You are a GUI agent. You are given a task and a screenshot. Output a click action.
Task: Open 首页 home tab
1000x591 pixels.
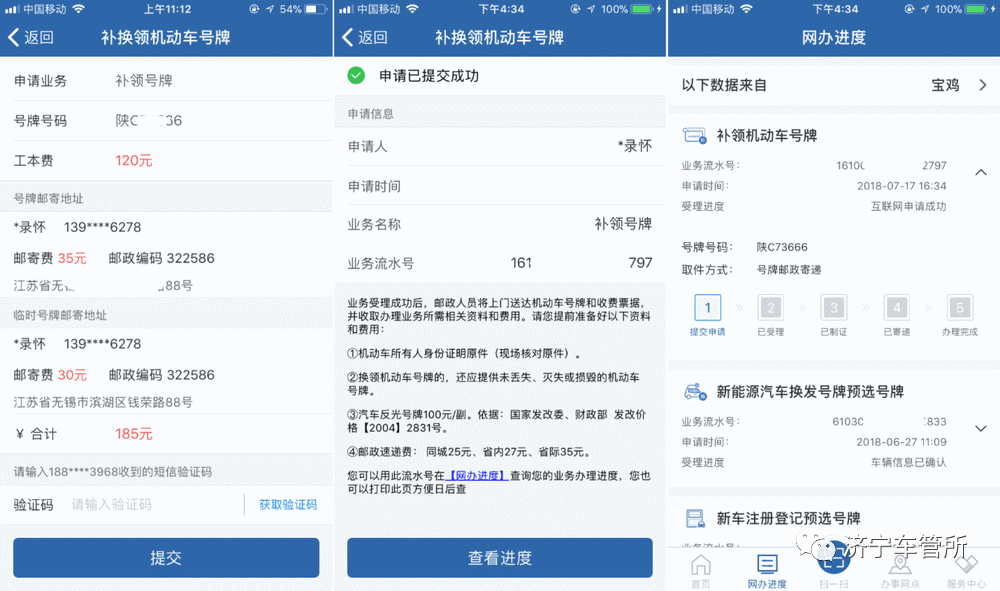click(x=701, y=571)
